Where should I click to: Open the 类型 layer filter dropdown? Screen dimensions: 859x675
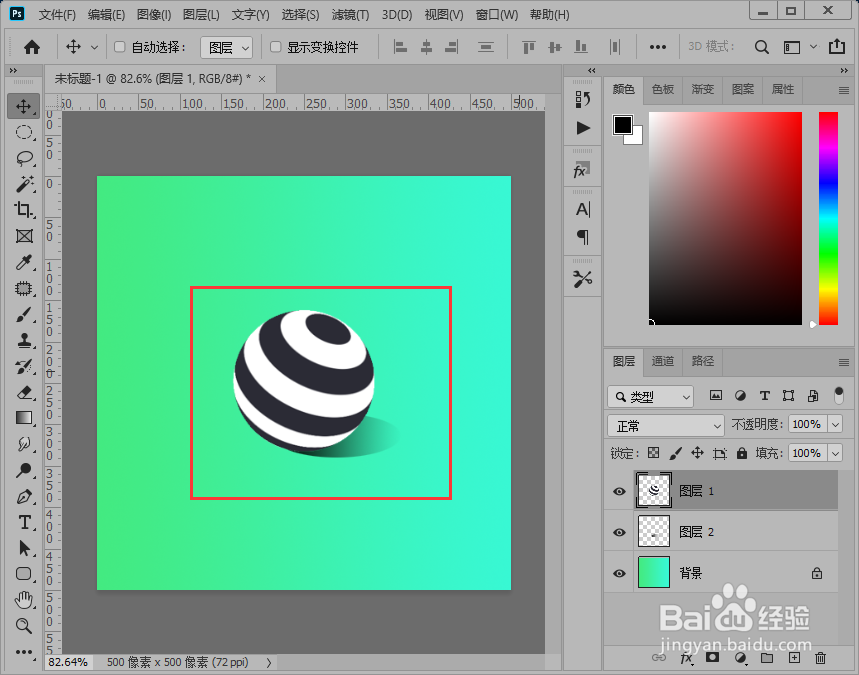[x=650, y=397]
